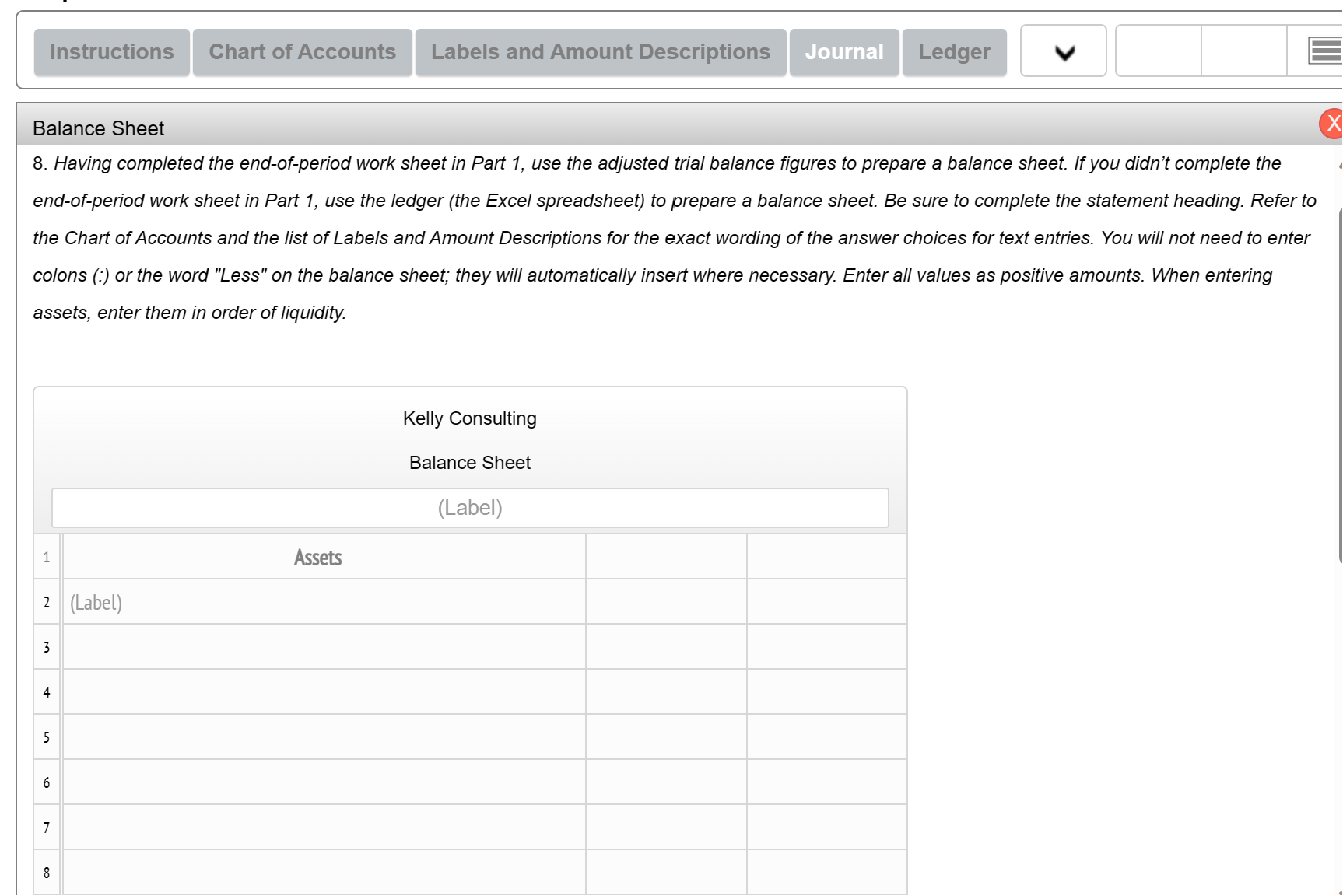Viewport: 1343px width, 896px height.
Task: Select the Journal tab
Action: point(844,51)
